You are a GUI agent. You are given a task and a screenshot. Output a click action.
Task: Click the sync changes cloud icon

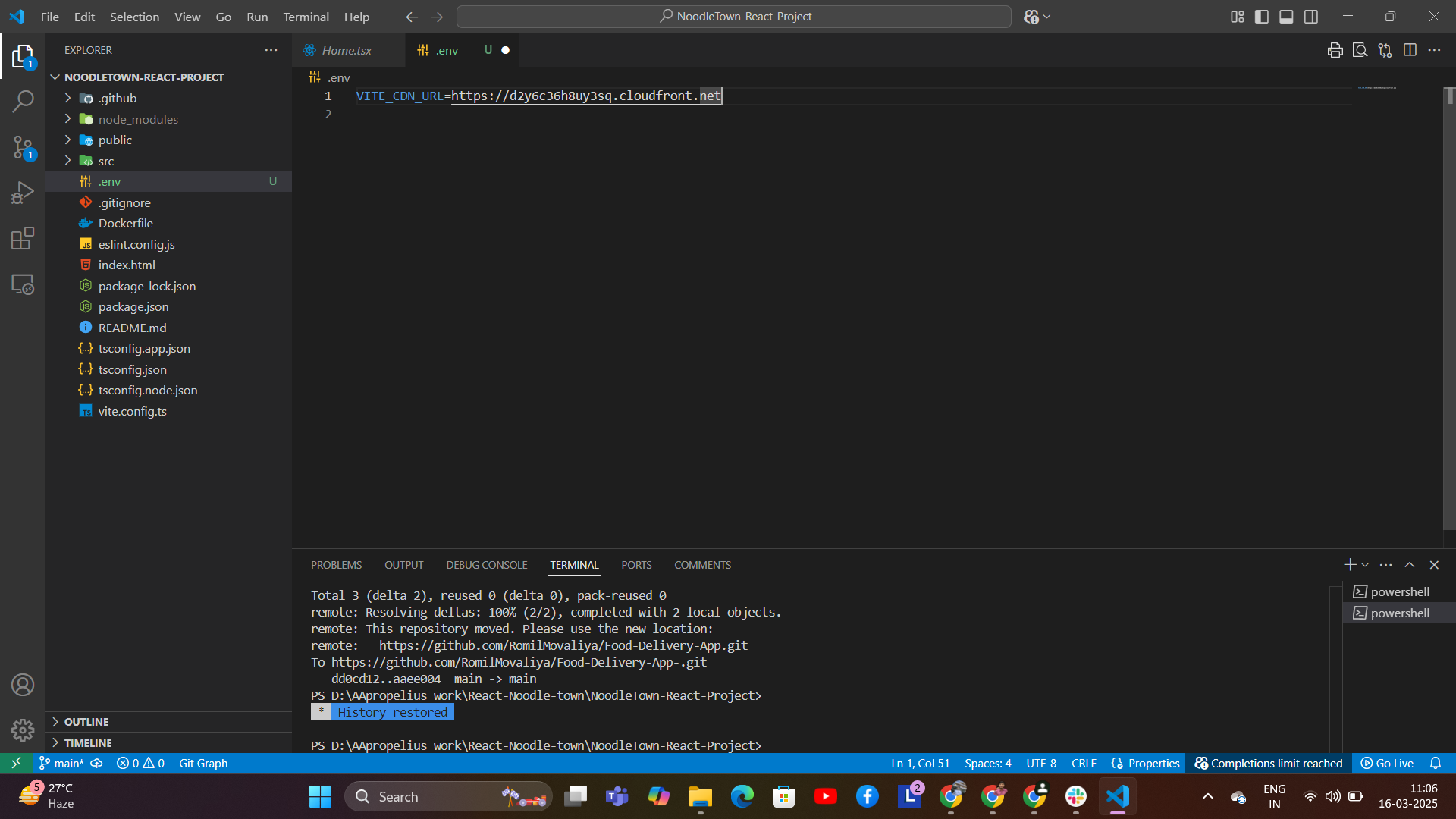click(96, 763)
